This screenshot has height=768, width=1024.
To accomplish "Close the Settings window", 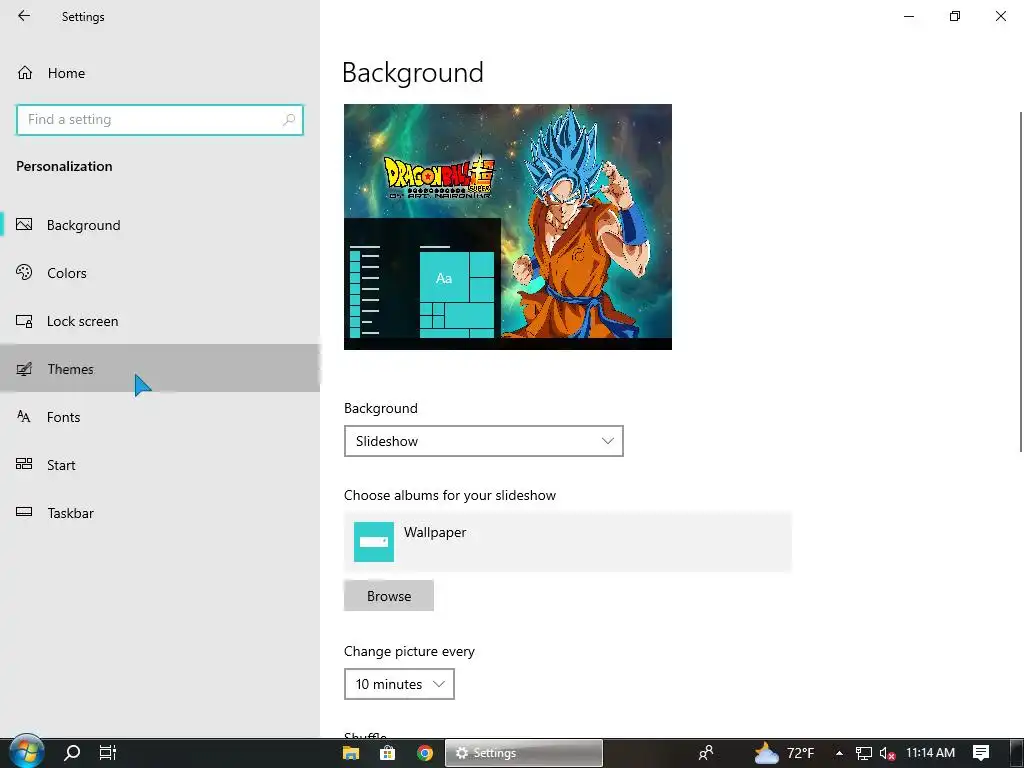I will (x=1000, y=16).
